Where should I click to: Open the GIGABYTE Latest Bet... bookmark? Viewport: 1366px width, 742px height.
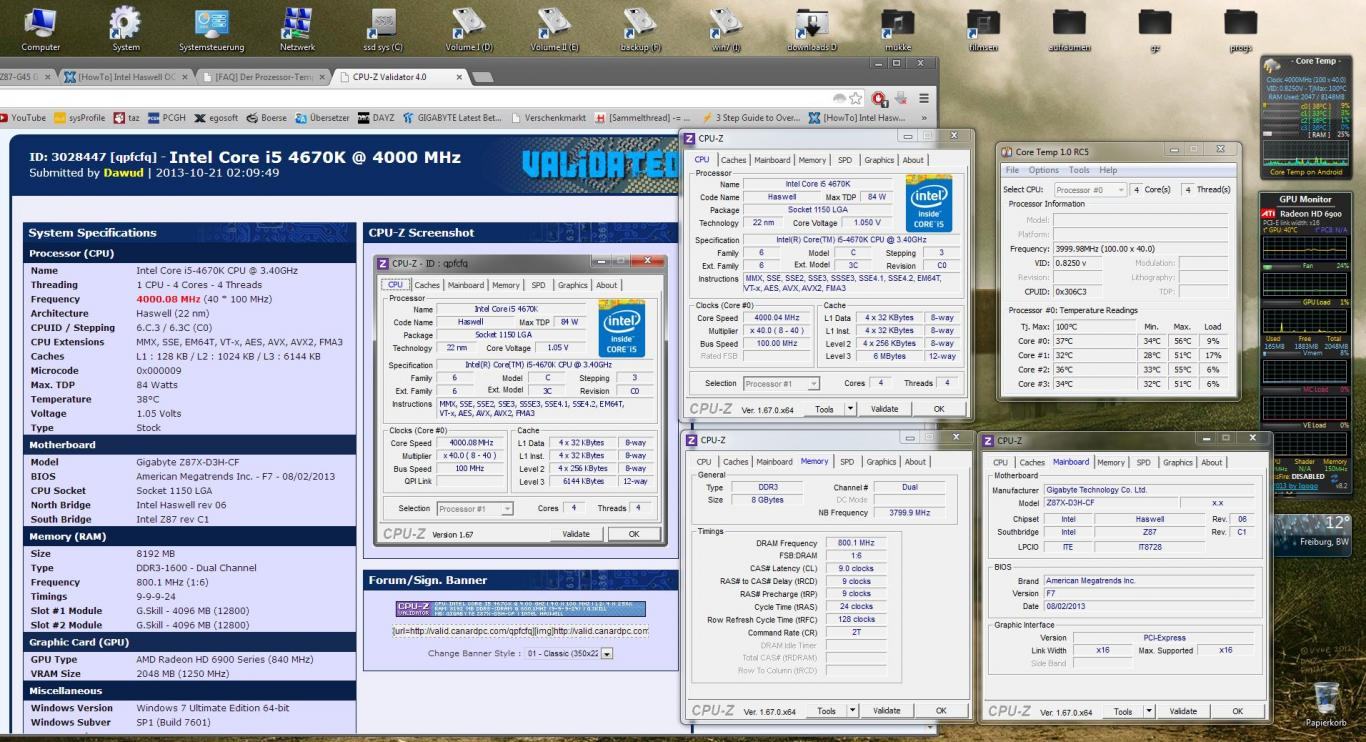coord(452,118)
